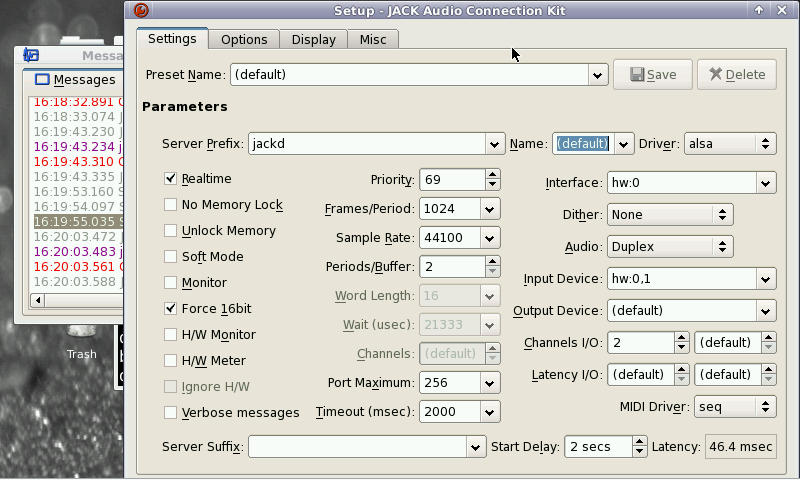Click the Save preset button
The height and width of the screenshot is (480, 800).
[652, 74]
